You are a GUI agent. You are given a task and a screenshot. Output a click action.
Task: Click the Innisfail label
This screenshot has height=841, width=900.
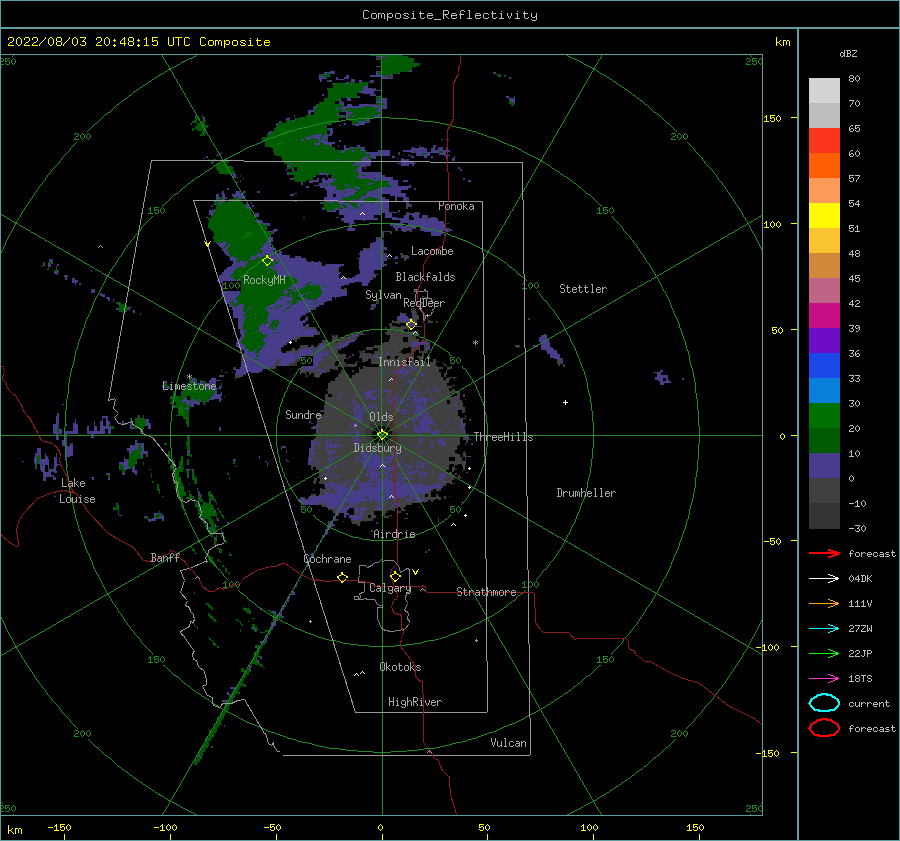(404, 362)
